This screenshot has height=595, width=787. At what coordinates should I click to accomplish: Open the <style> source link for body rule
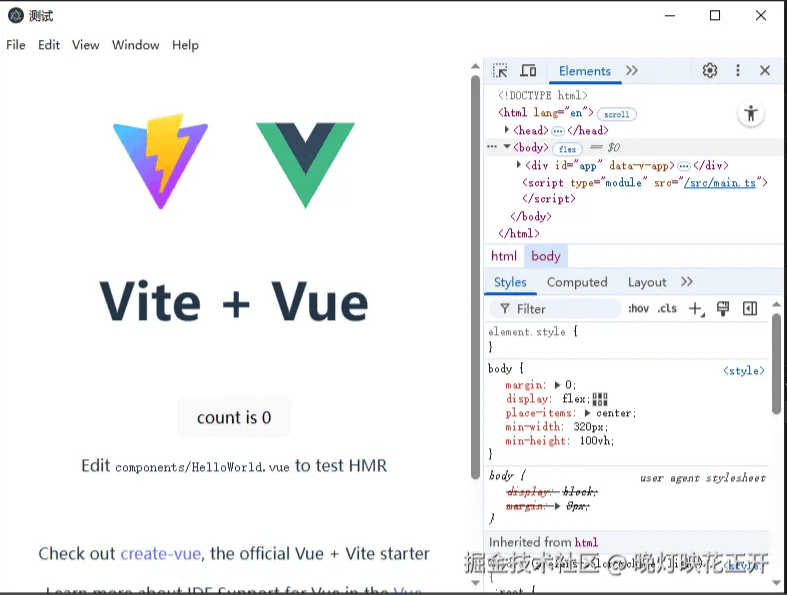pyautogui.click(x=743, y=371)
